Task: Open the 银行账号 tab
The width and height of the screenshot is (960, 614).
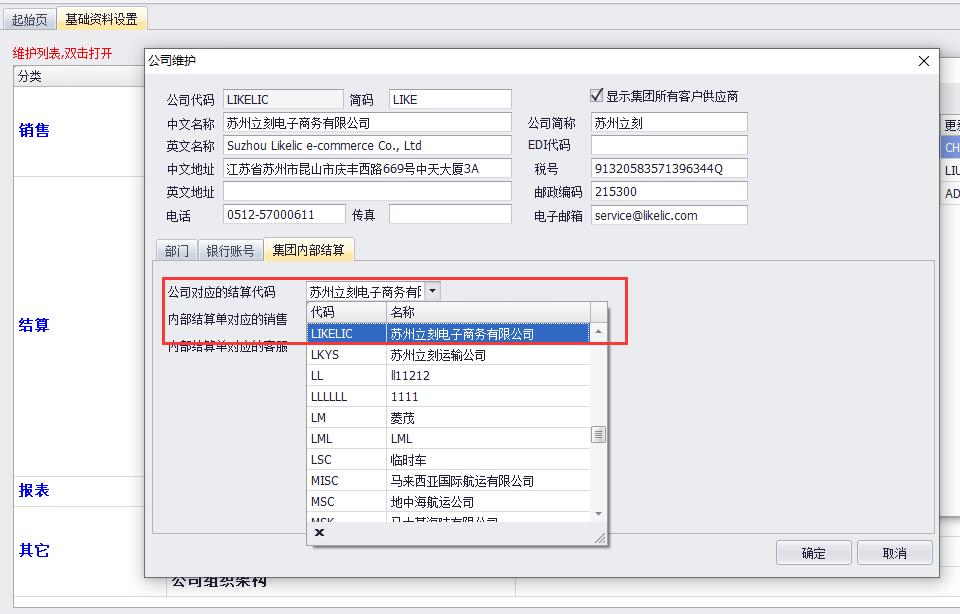Action: (x=230, y=250)
